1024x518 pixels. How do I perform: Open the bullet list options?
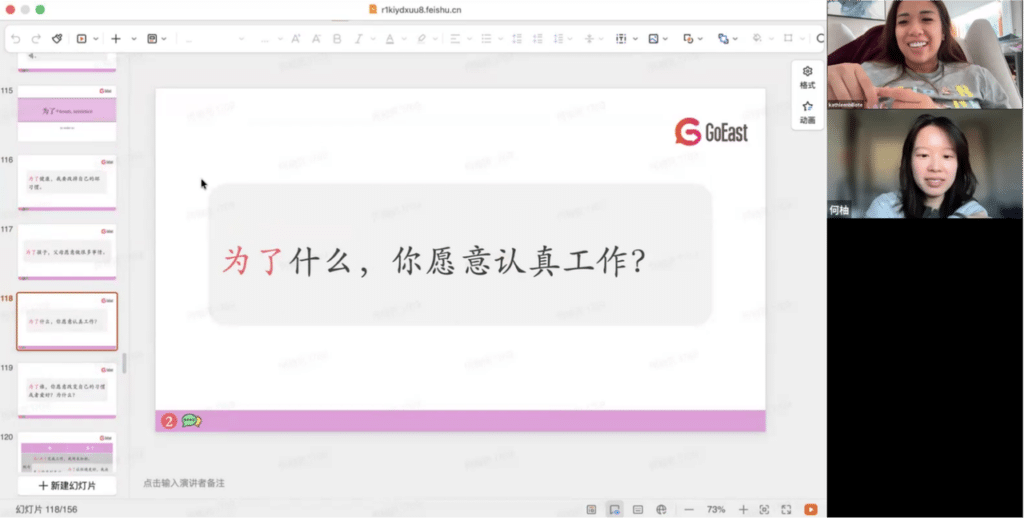coord(487,39)
